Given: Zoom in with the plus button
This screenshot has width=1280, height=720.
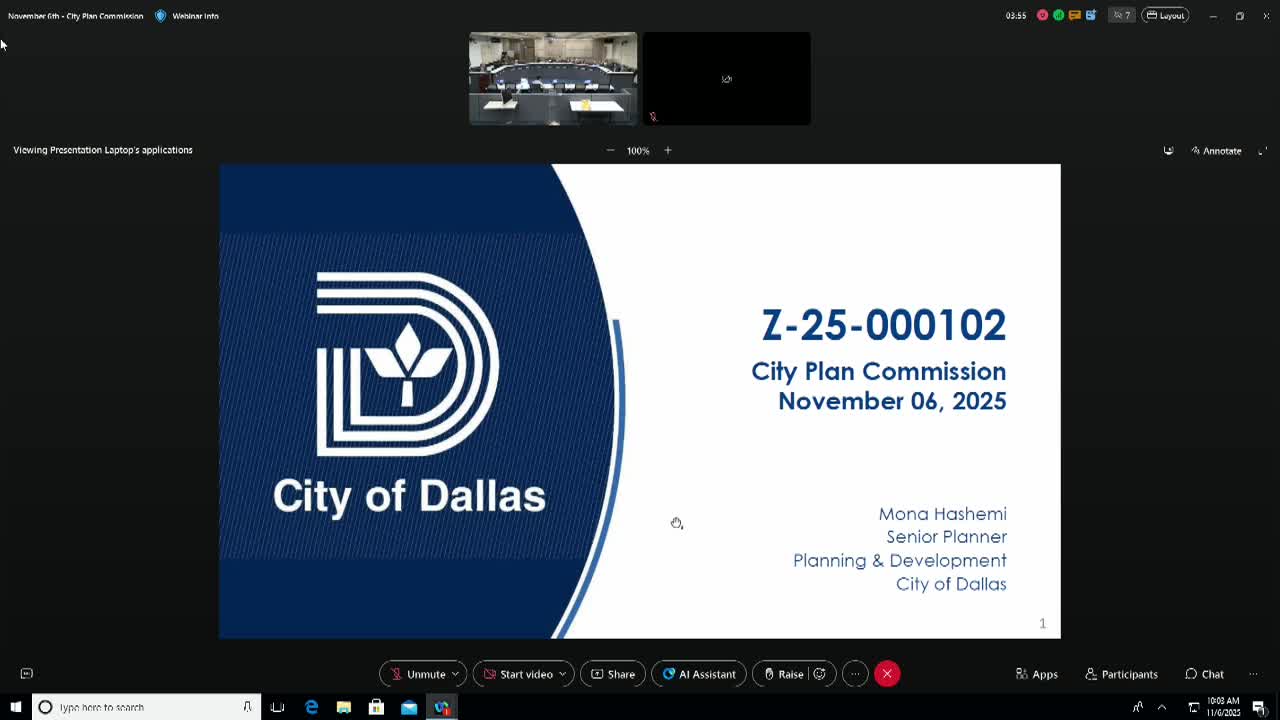Looking at the screenshot, I should click(667, 150).
